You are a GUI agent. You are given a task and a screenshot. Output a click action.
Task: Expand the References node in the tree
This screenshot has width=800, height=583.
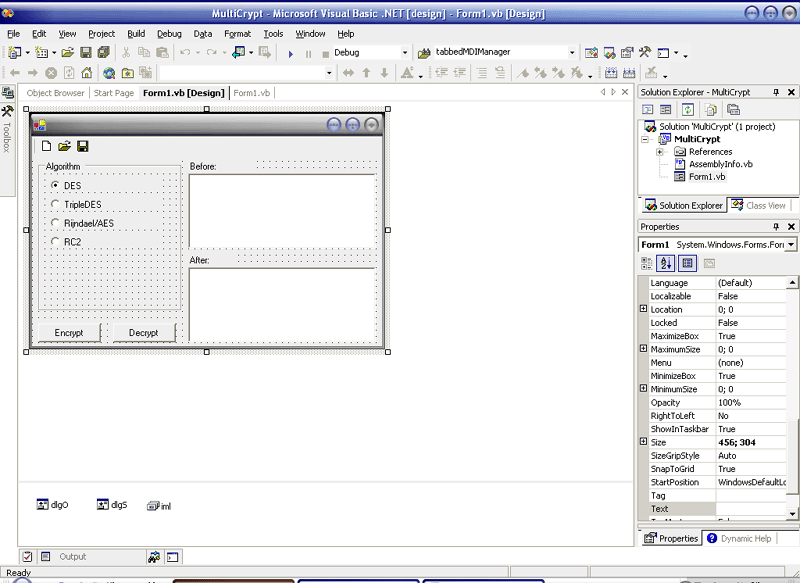[x=660, y=152]
